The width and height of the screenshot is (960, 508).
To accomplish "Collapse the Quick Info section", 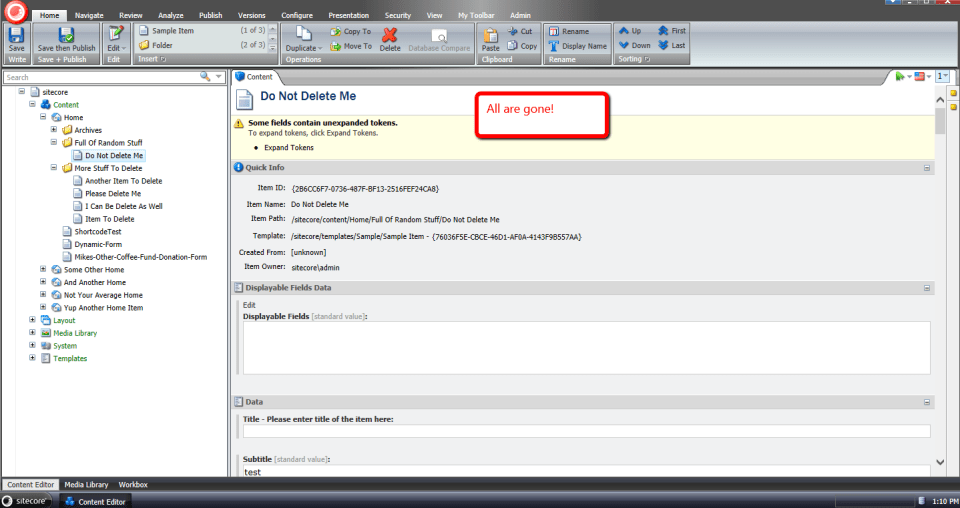I will 927,168.
